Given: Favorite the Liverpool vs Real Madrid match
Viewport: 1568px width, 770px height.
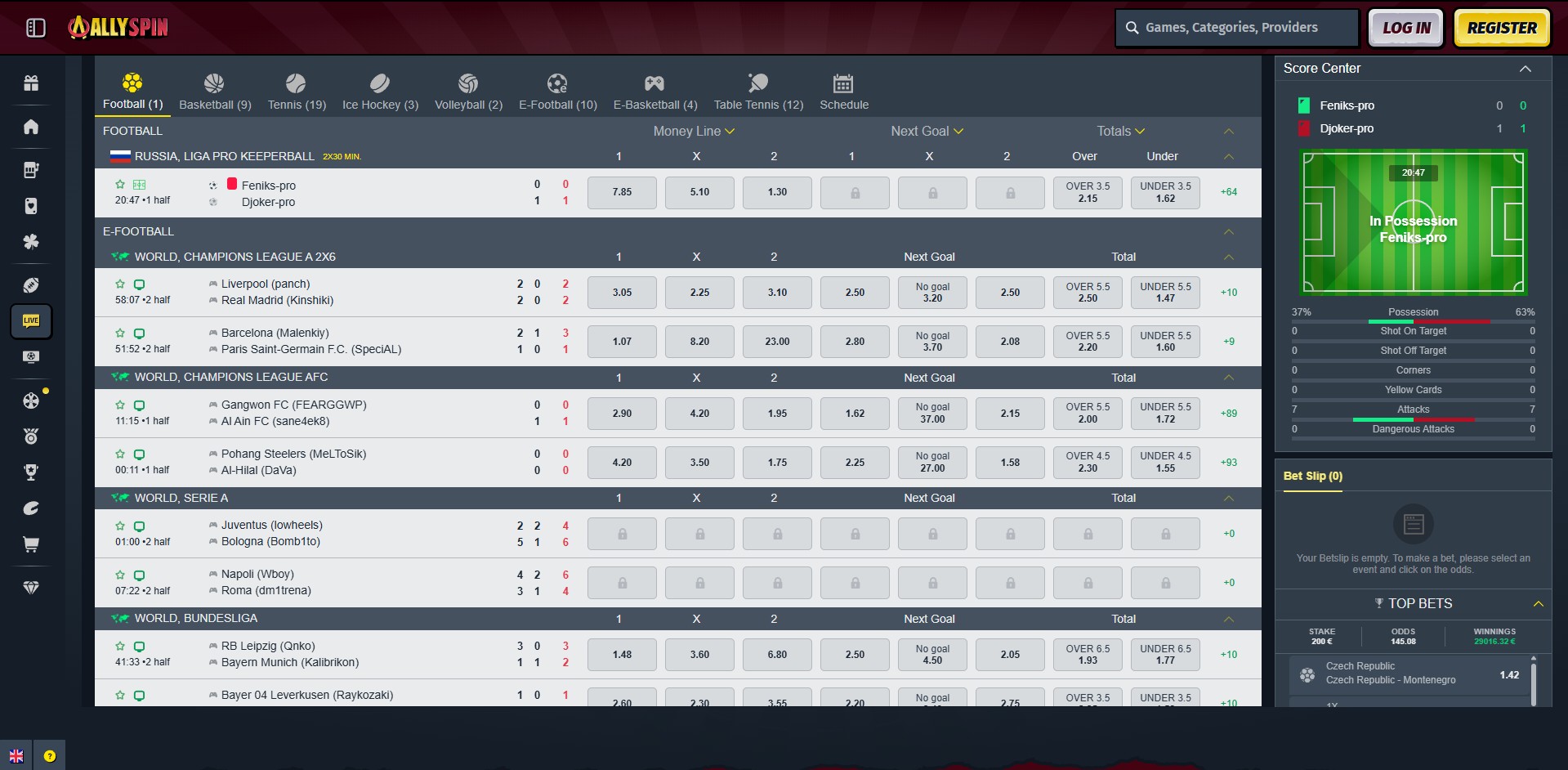Looking at the screenshot, I should [x=120, y=284].
